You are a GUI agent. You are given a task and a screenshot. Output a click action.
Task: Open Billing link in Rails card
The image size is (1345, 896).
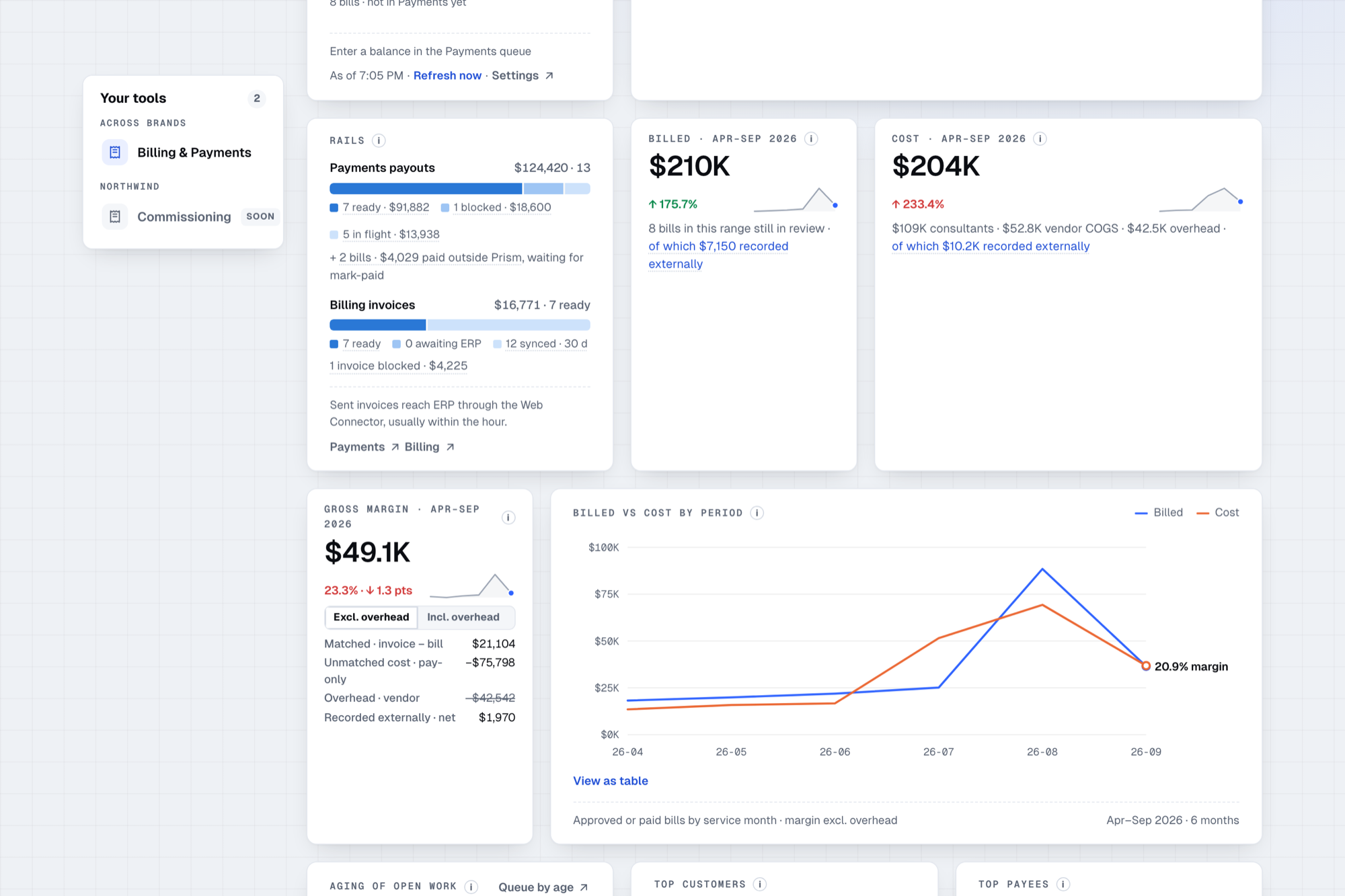(x=429, y=447)
